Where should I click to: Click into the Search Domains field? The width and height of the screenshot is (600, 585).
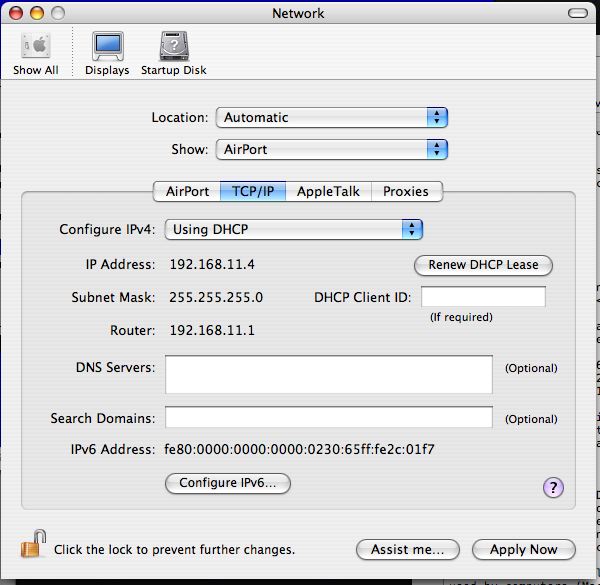(329, 417)
